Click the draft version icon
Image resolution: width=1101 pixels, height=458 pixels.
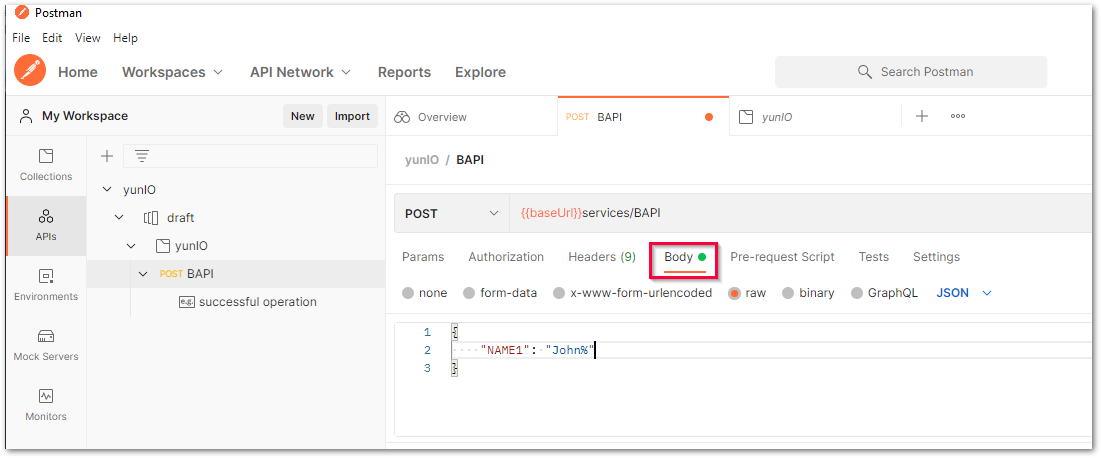point(151,218)
